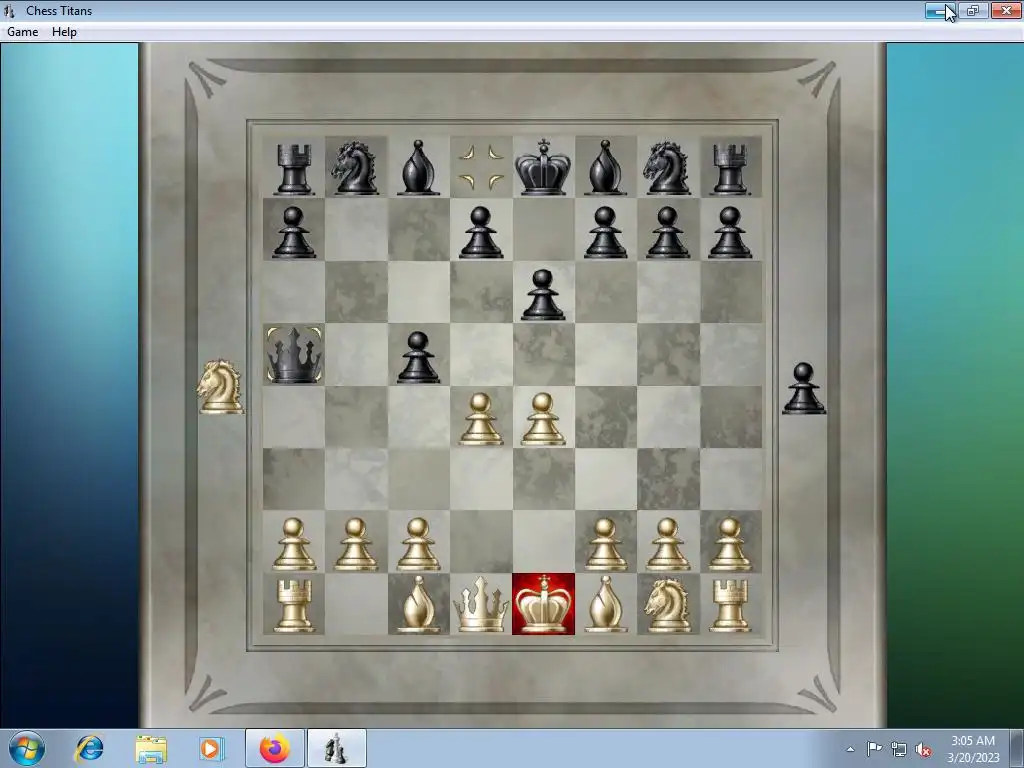Open the Game menu
This screenshot has height=768, width=1024.
click(22, 31)
